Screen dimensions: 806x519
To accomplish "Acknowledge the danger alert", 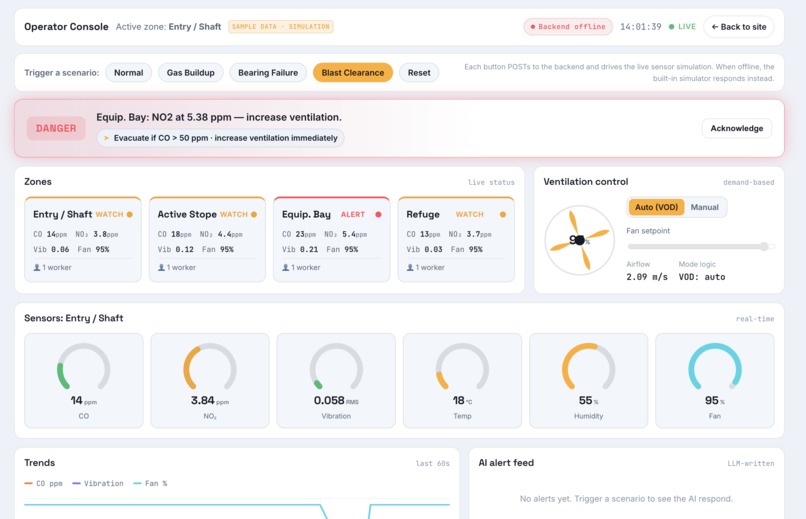I will pyautogui.click(x=737, y=128).
